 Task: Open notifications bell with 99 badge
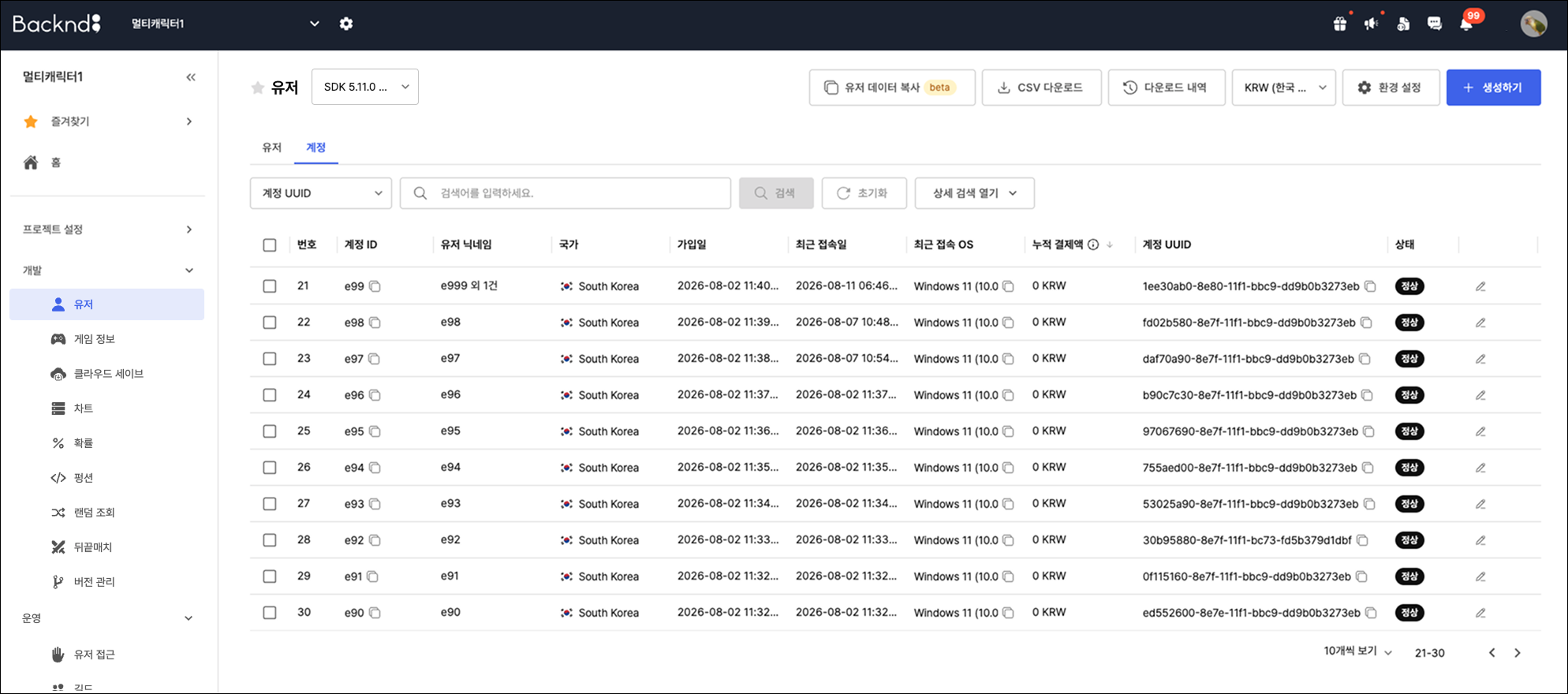coord(1466,24)
